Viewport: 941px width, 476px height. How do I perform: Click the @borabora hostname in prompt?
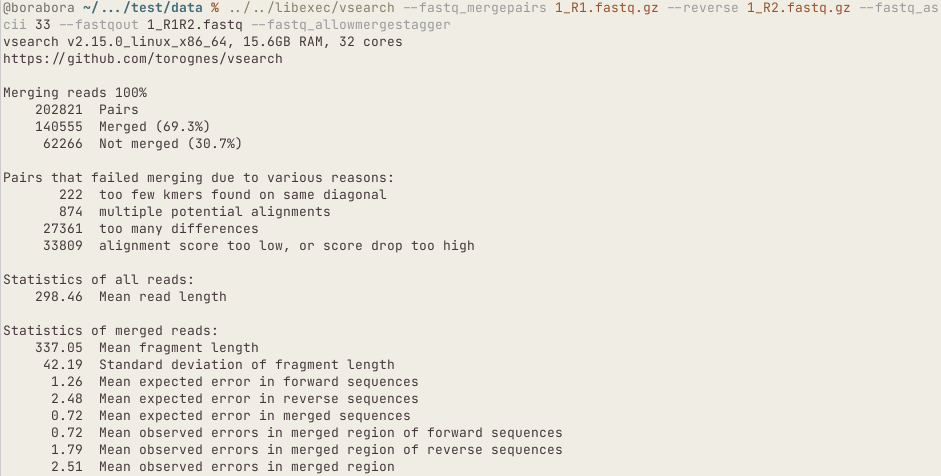click(x=38, y=8)
